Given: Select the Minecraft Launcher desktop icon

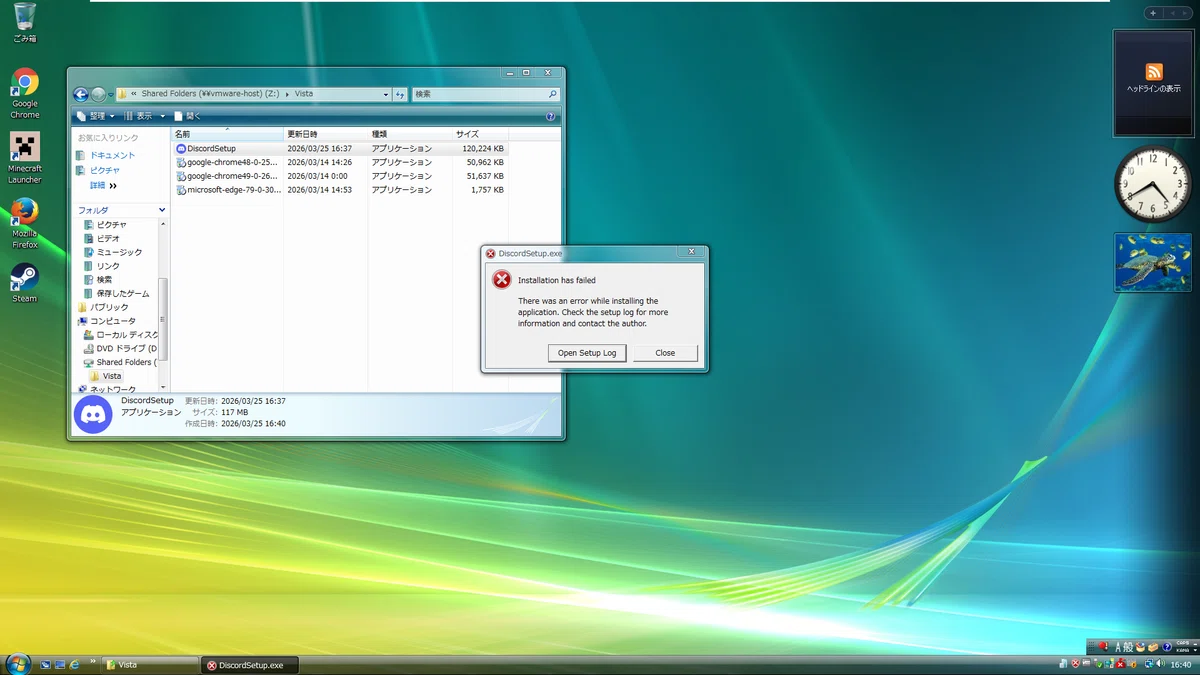Looking at the screenshot, I should (x=25, y=158).
